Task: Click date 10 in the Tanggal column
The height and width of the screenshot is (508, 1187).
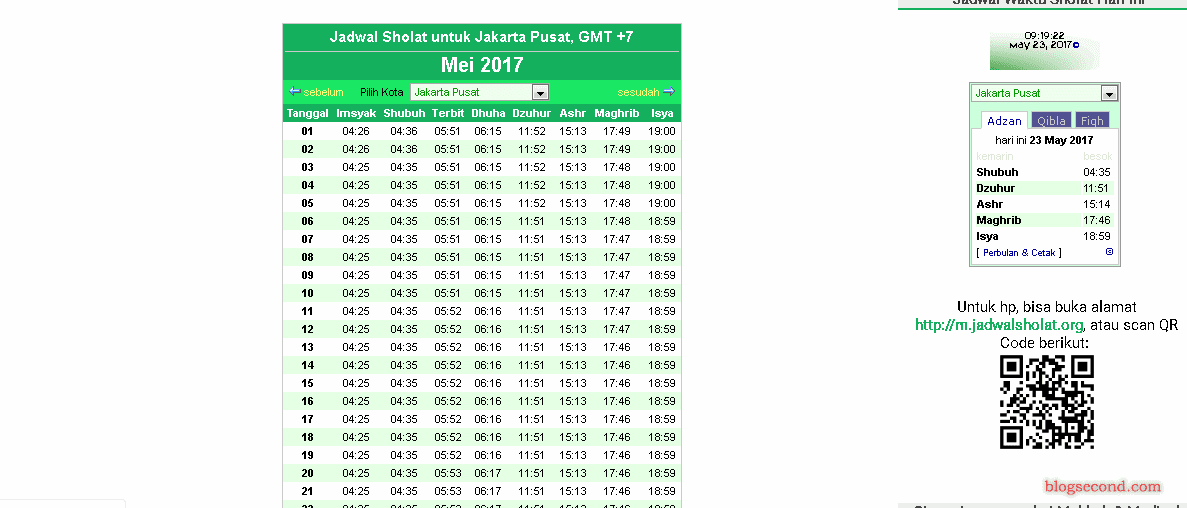Action: (307, 293)
